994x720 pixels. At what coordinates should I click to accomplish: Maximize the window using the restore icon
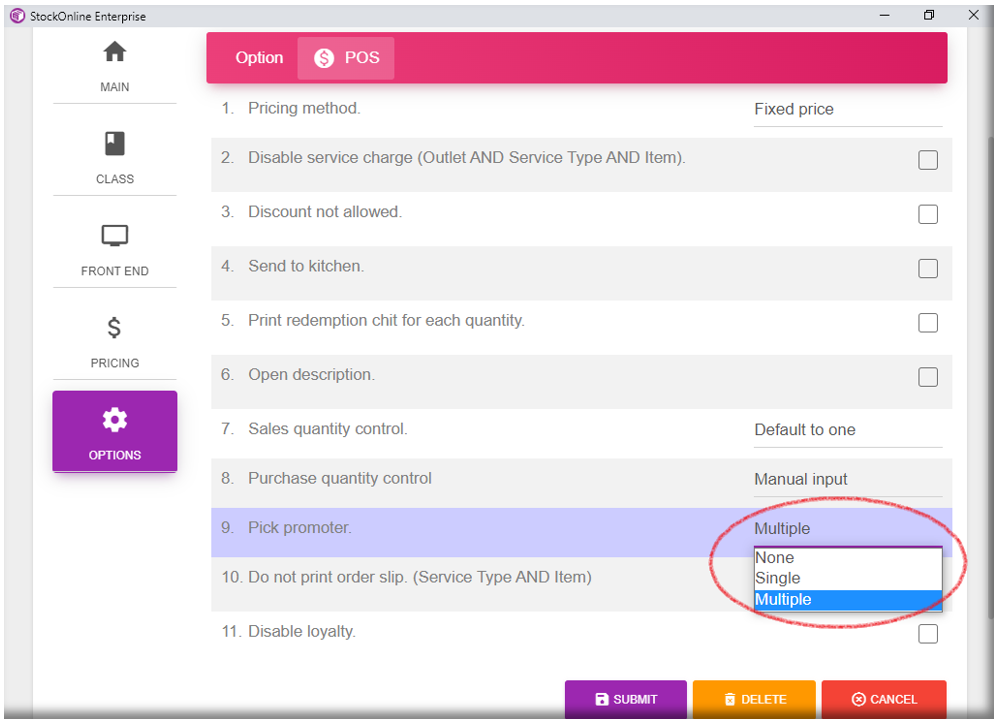pyautogui.click(x=929, y=15)
